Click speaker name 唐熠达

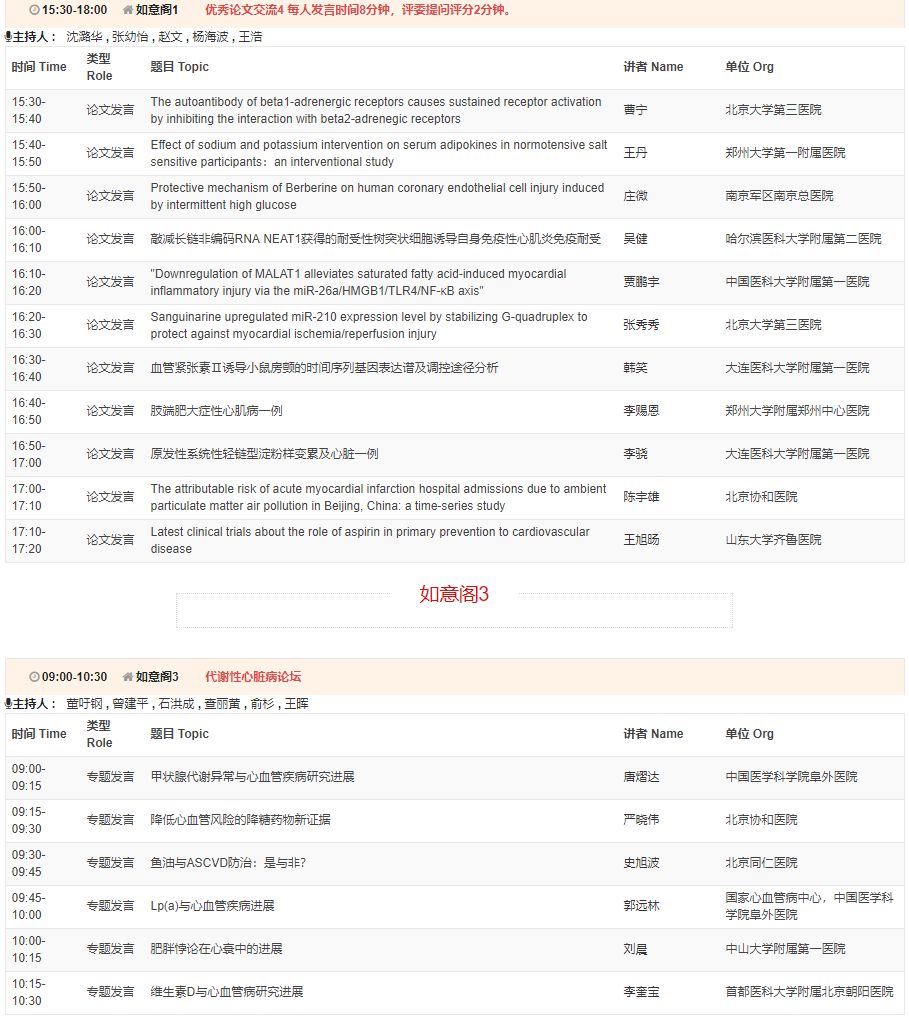(x=641, y=777)
